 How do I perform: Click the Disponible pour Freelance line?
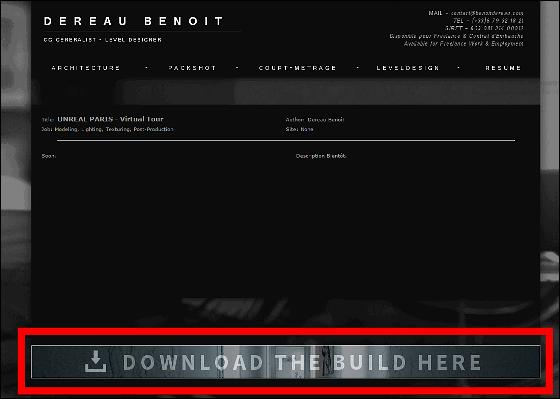(456, 36)
